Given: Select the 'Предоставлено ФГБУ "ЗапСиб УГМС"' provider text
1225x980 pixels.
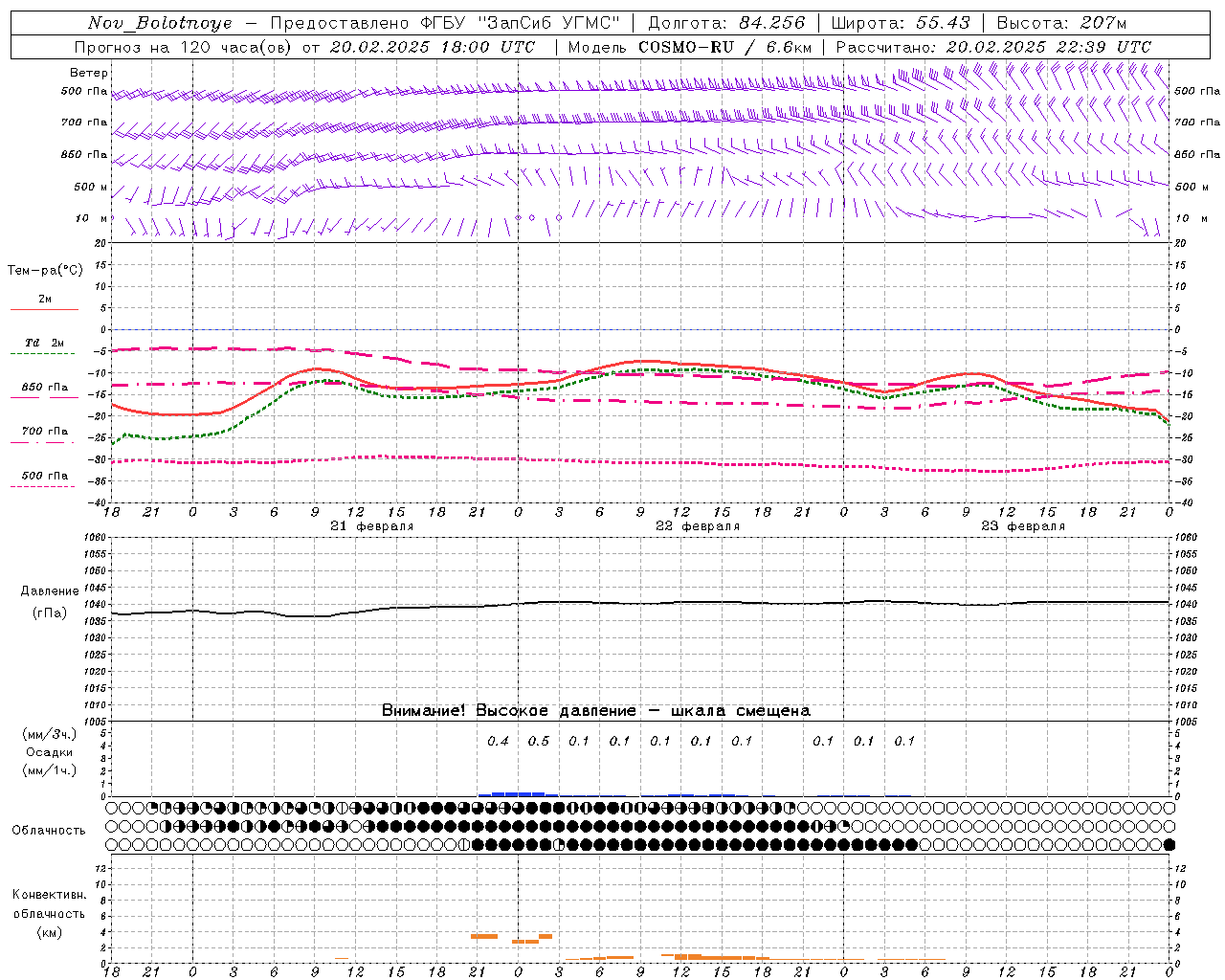Looking at the screenshot, I should click(444, 23).
